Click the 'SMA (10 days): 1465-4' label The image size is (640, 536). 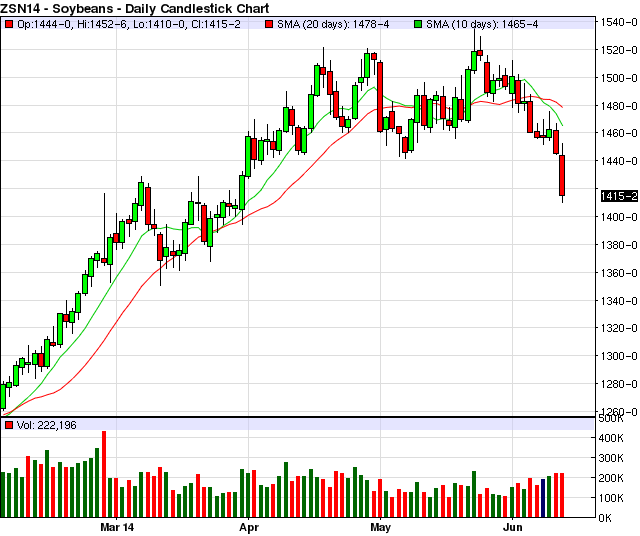482,24
